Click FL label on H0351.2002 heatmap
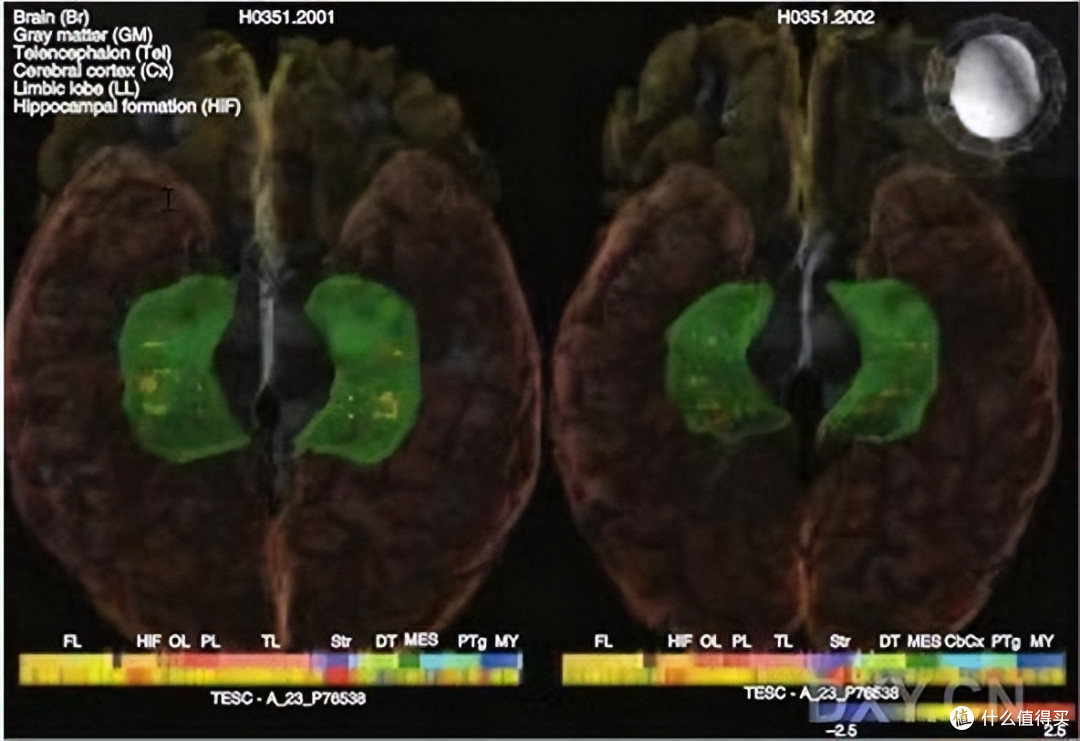Viewport: 1080px width, 741px height. point(603,642)
